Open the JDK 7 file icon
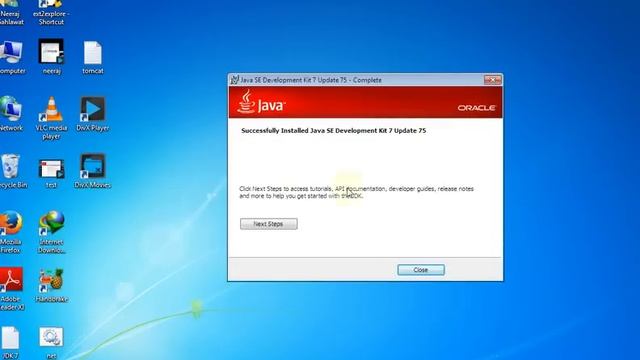Viewport: 640px width, 360px height. [x=10, y=342]
